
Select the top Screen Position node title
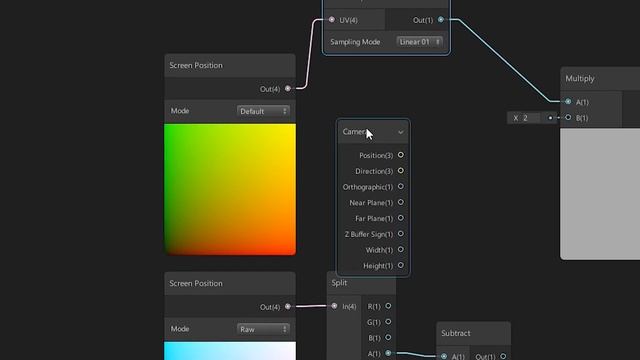point(196,65)
